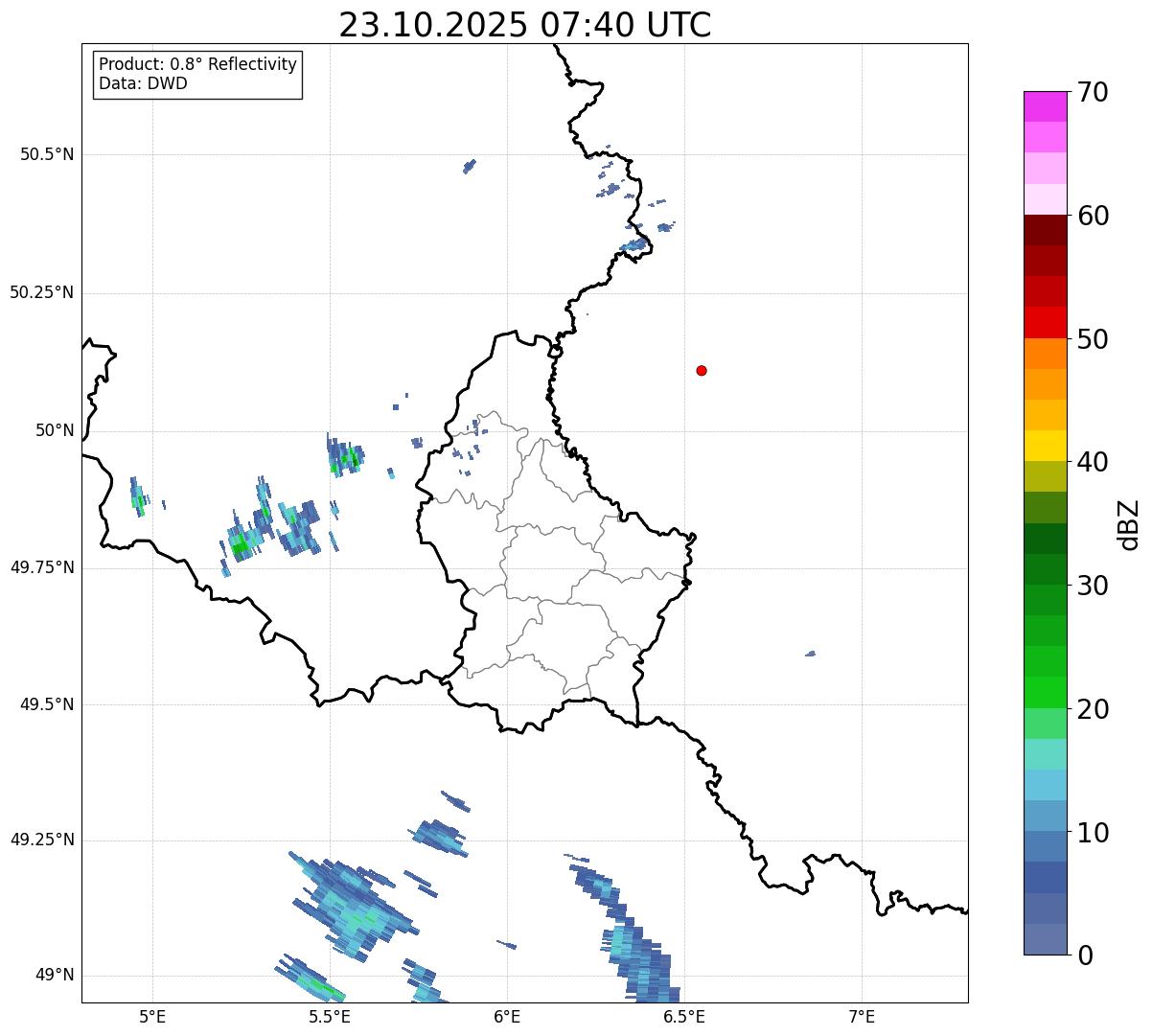The image size is (1152, 1036).
Task: Click the dBZ colorbar axis label
Action: click(1129, 523)
